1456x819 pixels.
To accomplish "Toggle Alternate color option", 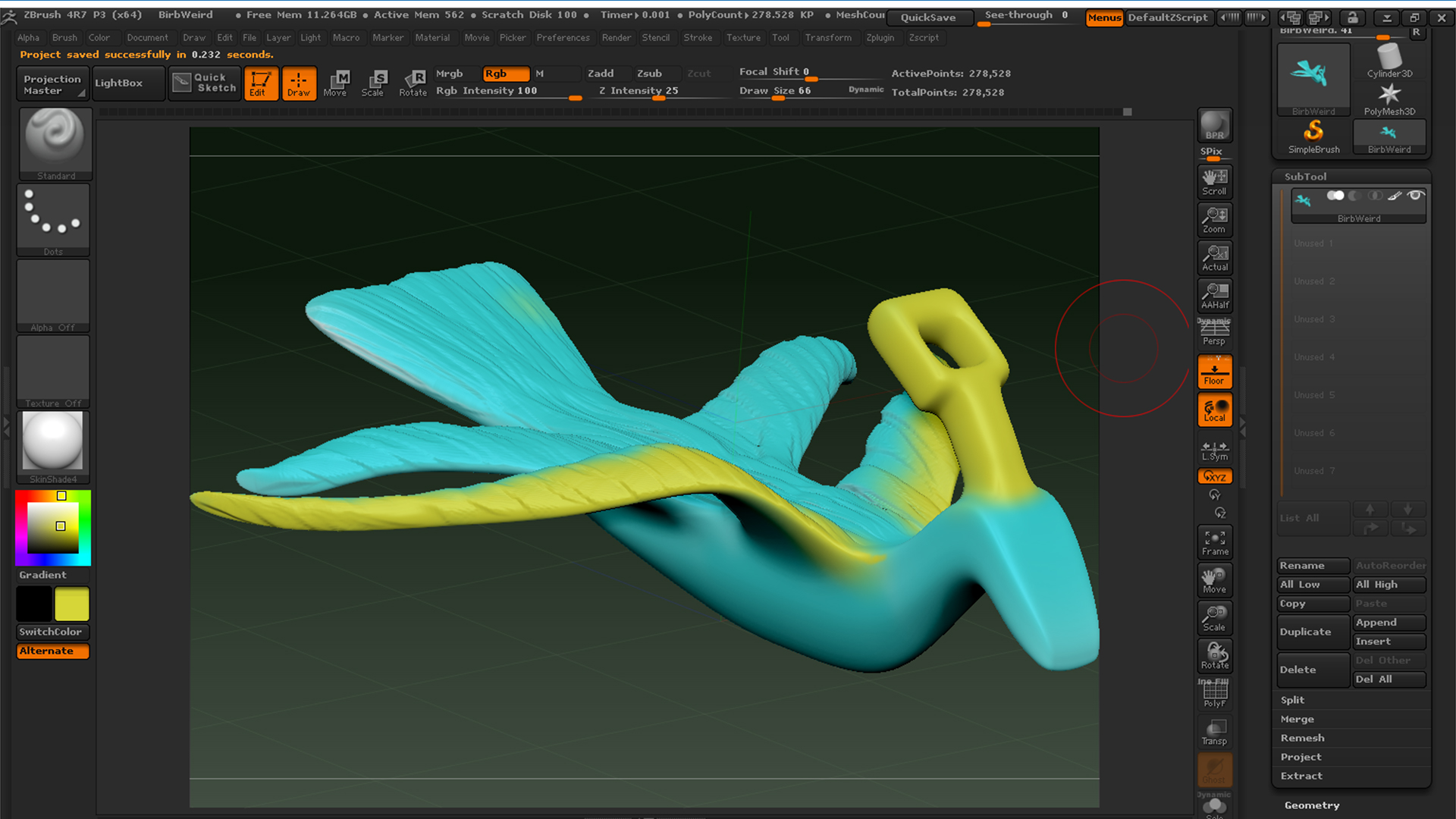I will point(52,651).
